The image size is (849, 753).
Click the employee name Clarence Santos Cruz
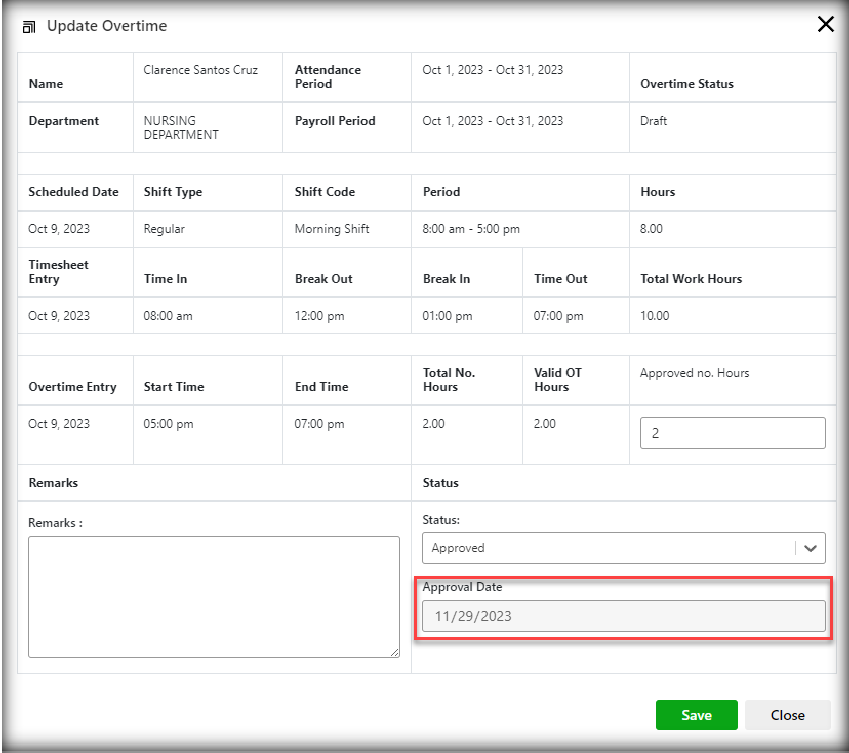coord(200,70)
